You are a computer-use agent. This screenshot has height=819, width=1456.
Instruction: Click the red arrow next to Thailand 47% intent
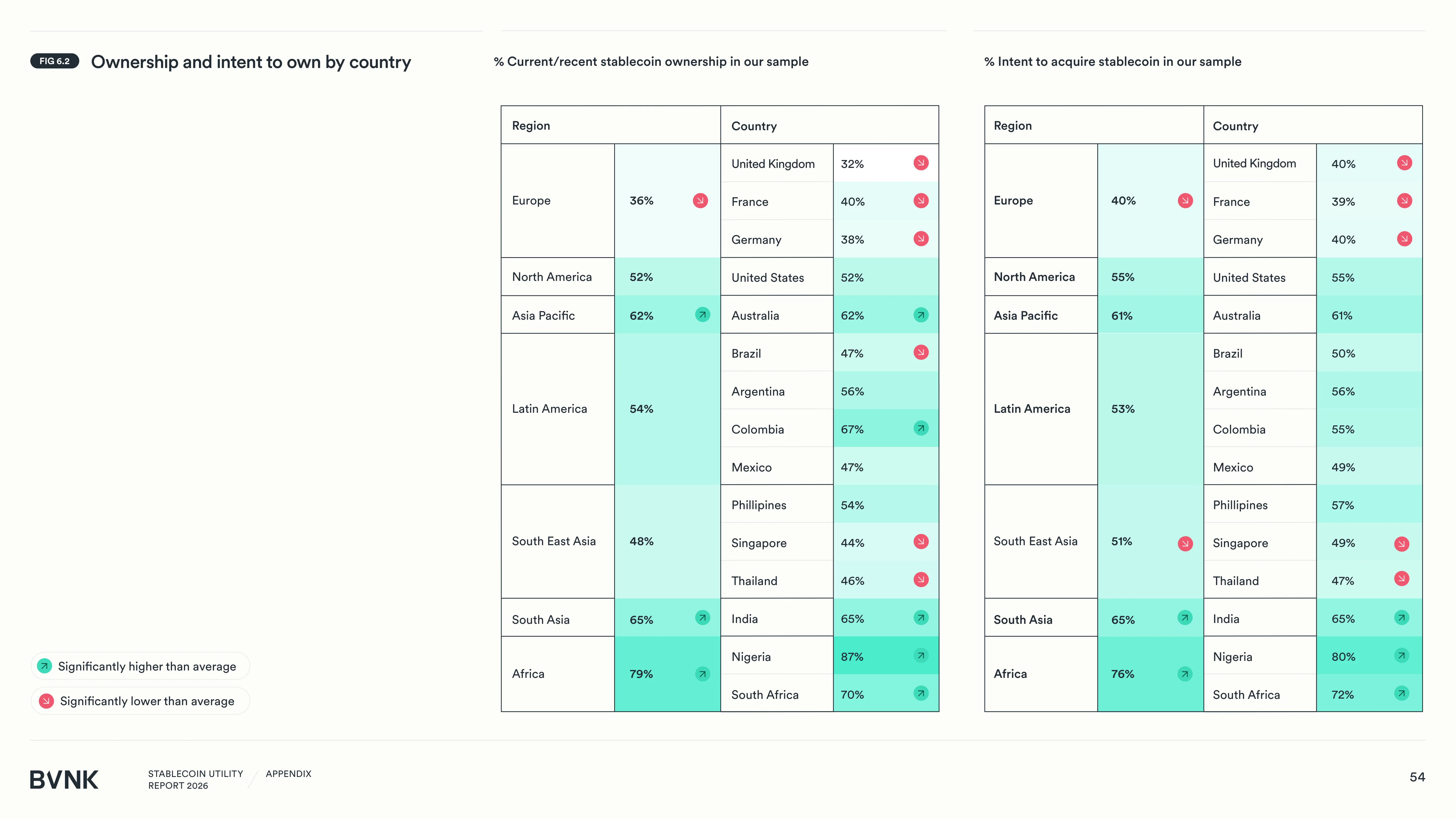click(x=1402, y=579)
